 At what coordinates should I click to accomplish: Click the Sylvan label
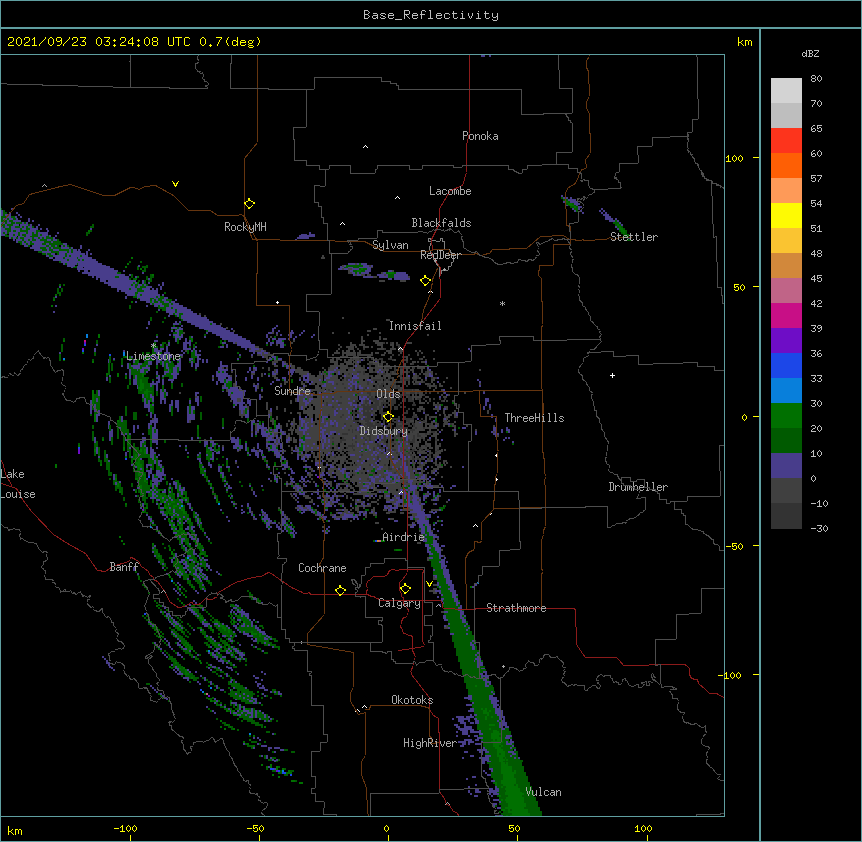pyautogui.click(x=390, y=245)
